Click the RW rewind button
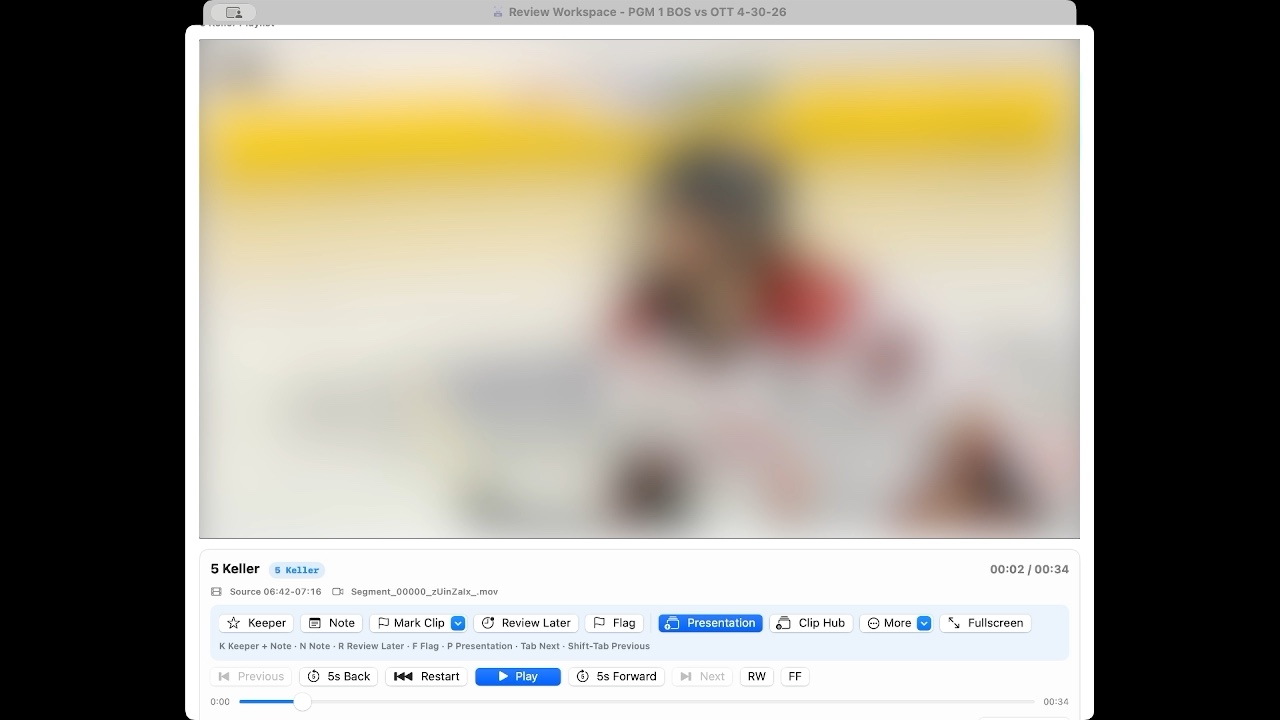 click(x=757, y=677)
